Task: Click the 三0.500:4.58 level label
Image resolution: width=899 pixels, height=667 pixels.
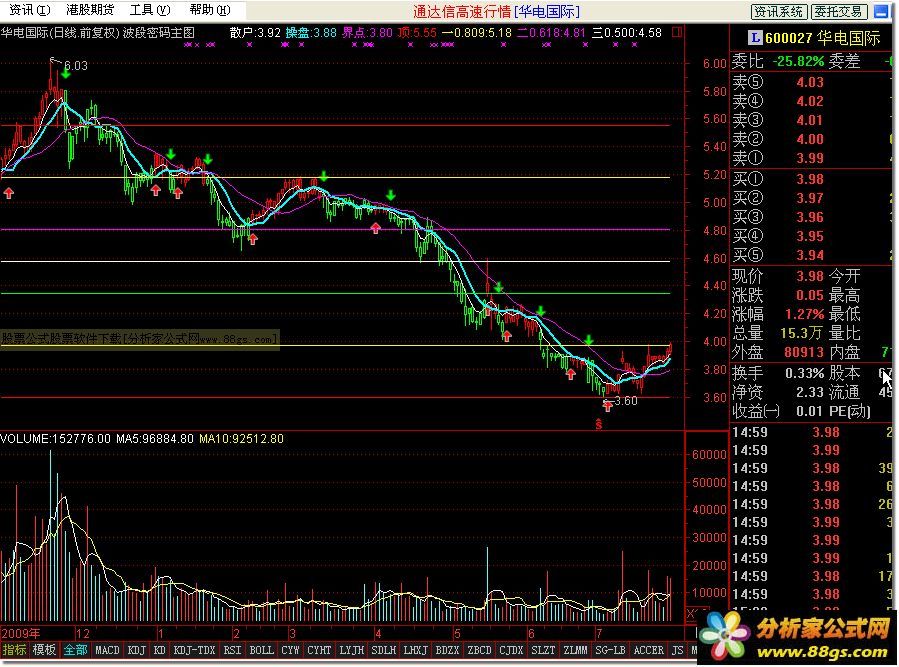Action: coord(627,33)
